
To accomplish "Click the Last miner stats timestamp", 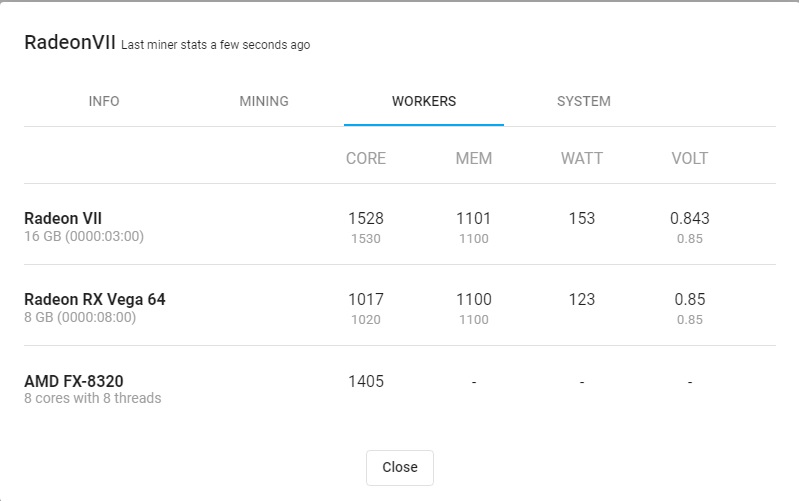I will (x=216, y=45).
